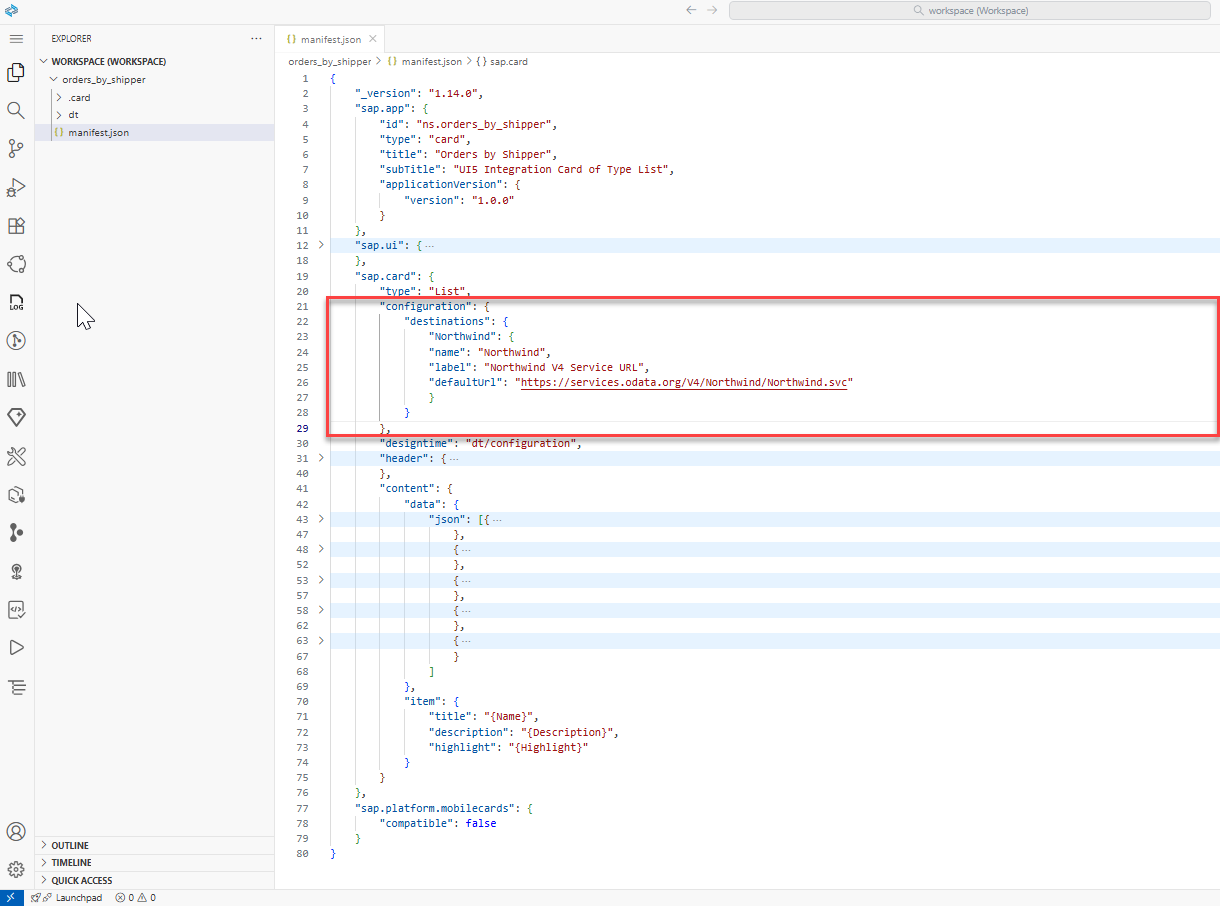Expand the .card folder
Image resolution: width=1220 pixels, height=906 pixels.
click(59, 97)
